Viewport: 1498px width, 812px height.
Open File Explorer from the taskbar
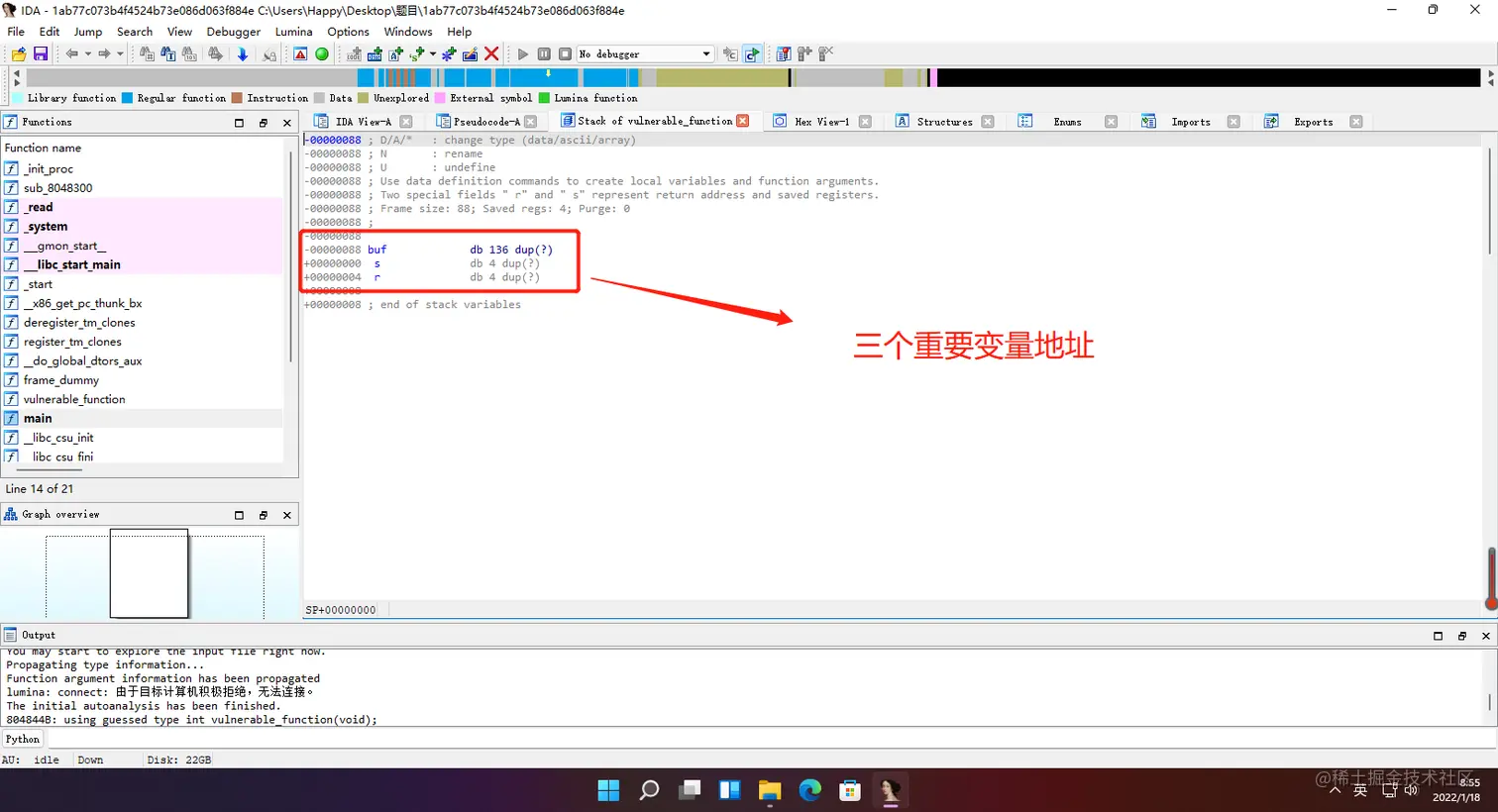[770, 790]
